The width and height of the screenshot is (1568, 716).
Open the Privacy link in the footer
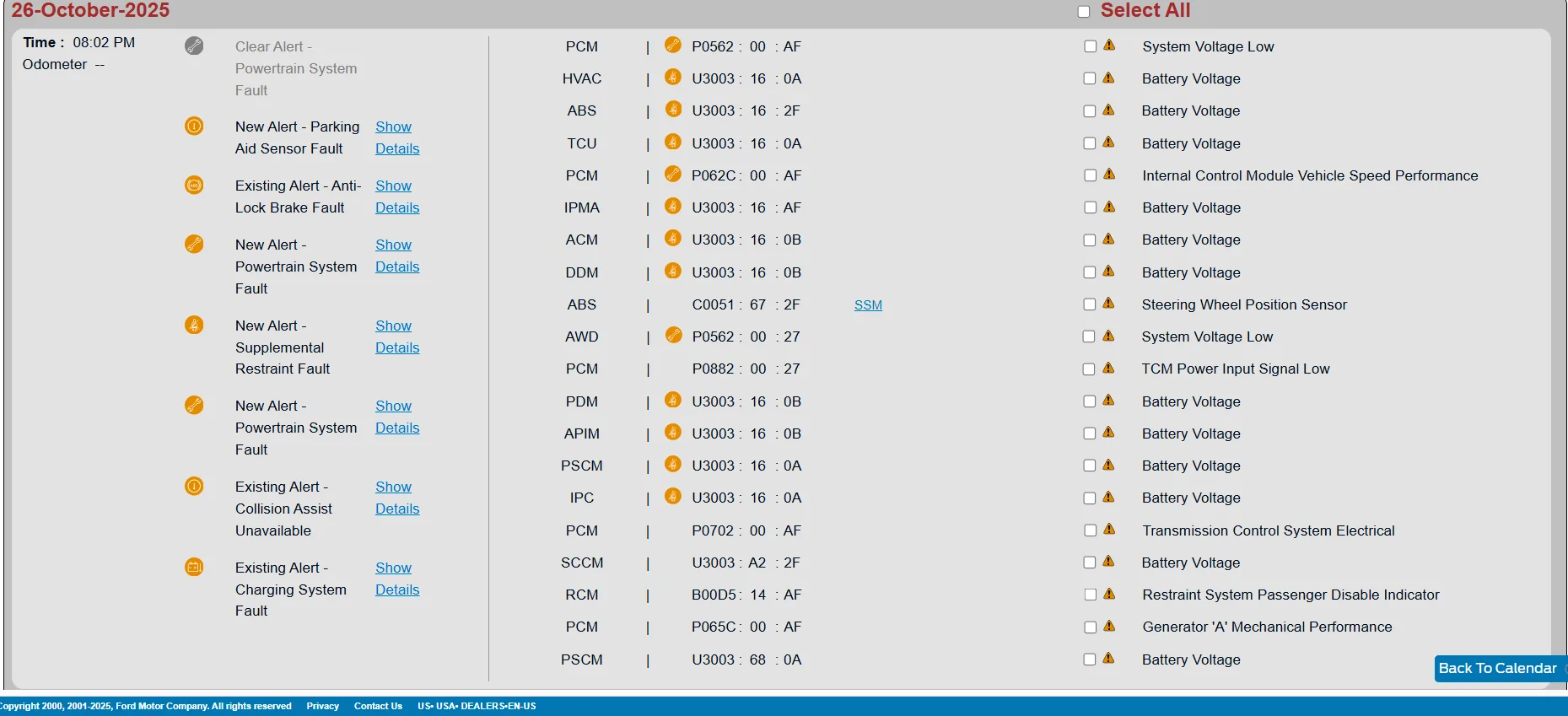(x=322, y=706)
